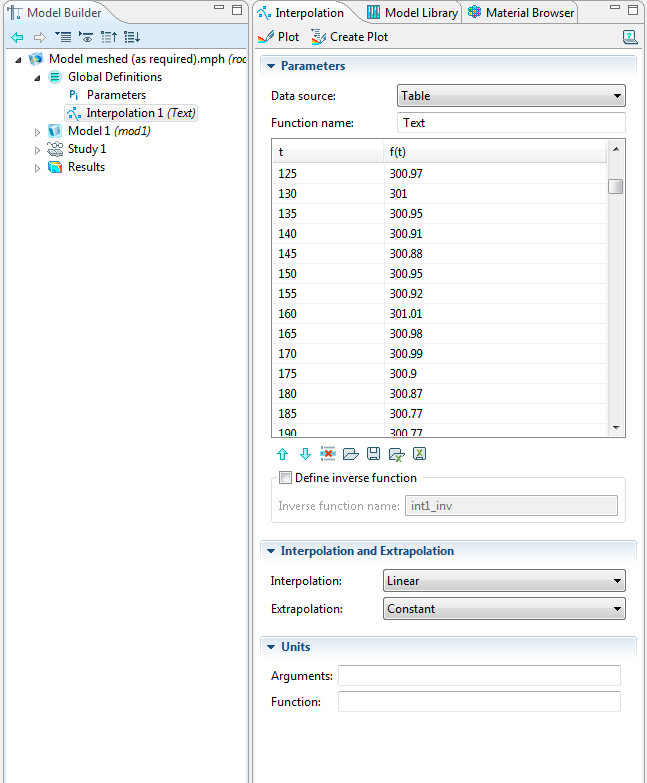
Task: Click the Expand All tree icon
Action: pyautogui.click(x=131, y=37)
